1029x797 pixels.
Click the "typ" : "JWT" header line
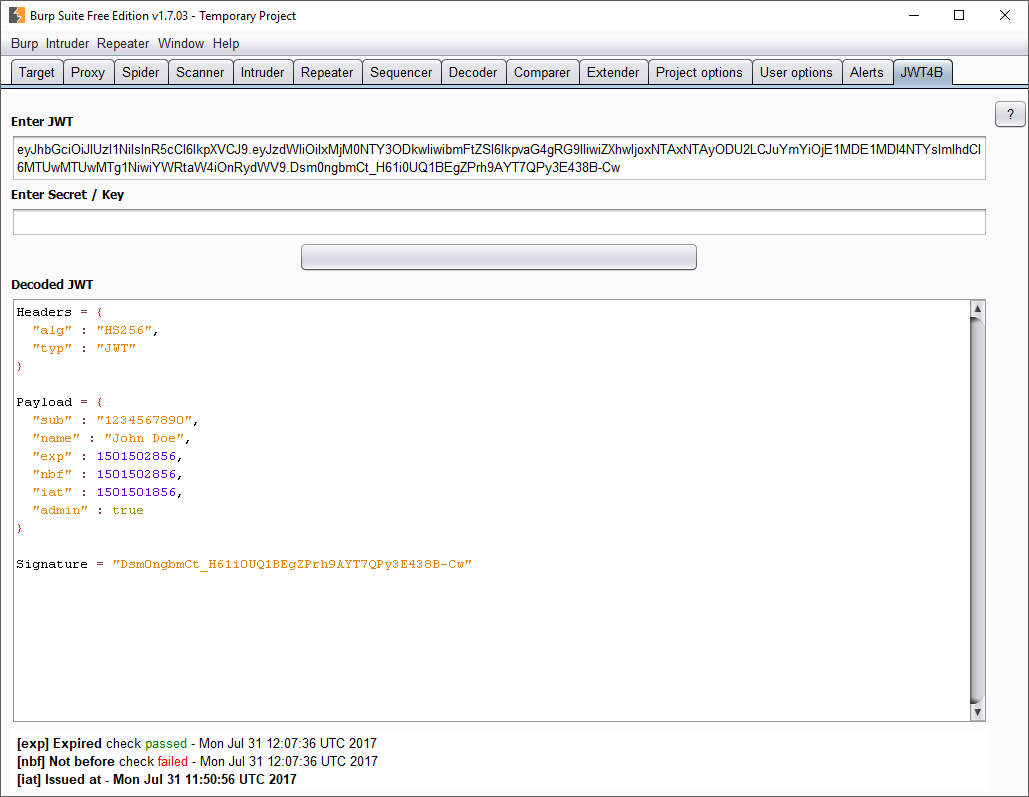tap(84, 348)
